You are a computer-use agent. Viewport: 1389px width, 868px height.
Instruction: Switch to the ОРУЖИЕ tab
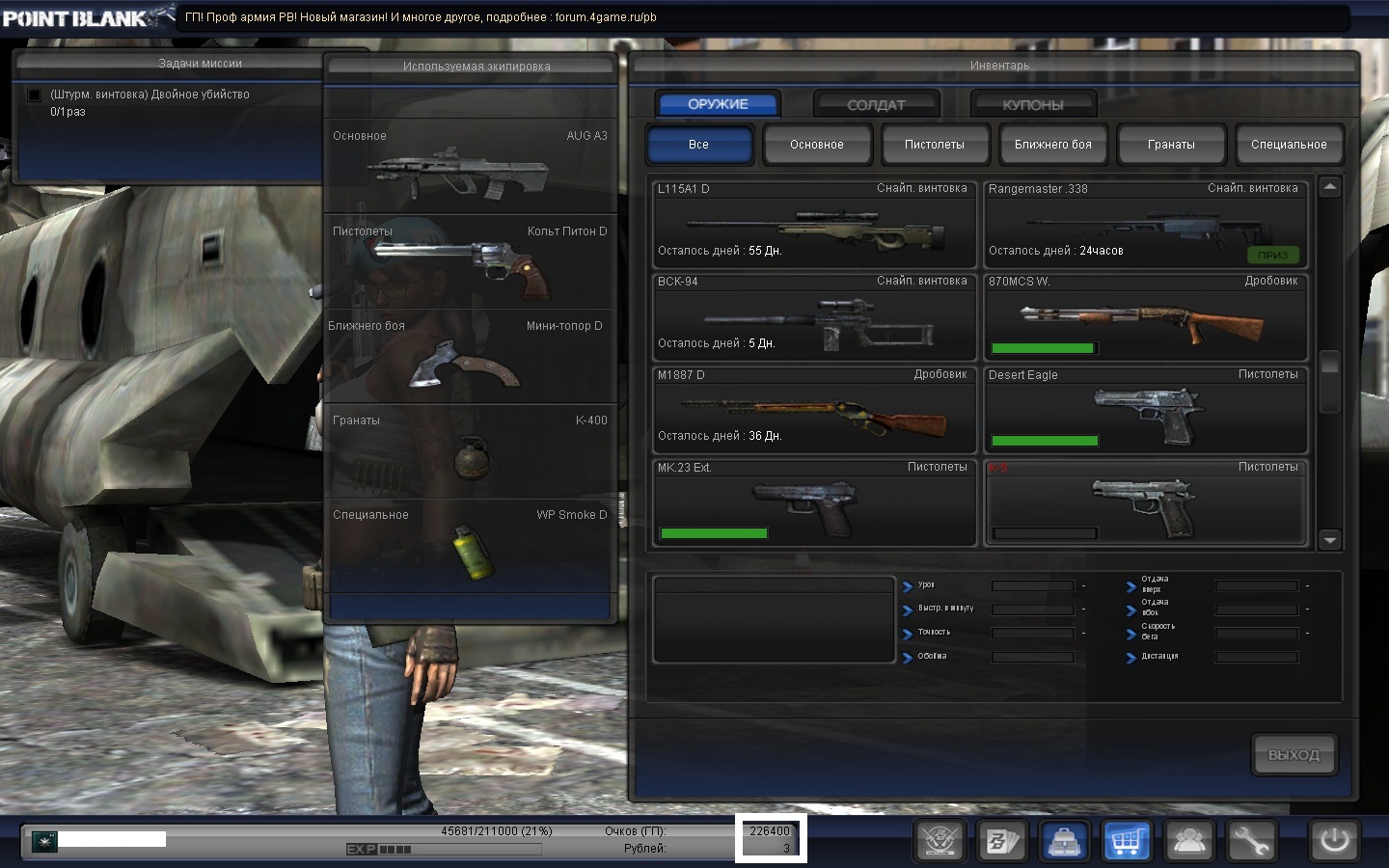point(718,104)
